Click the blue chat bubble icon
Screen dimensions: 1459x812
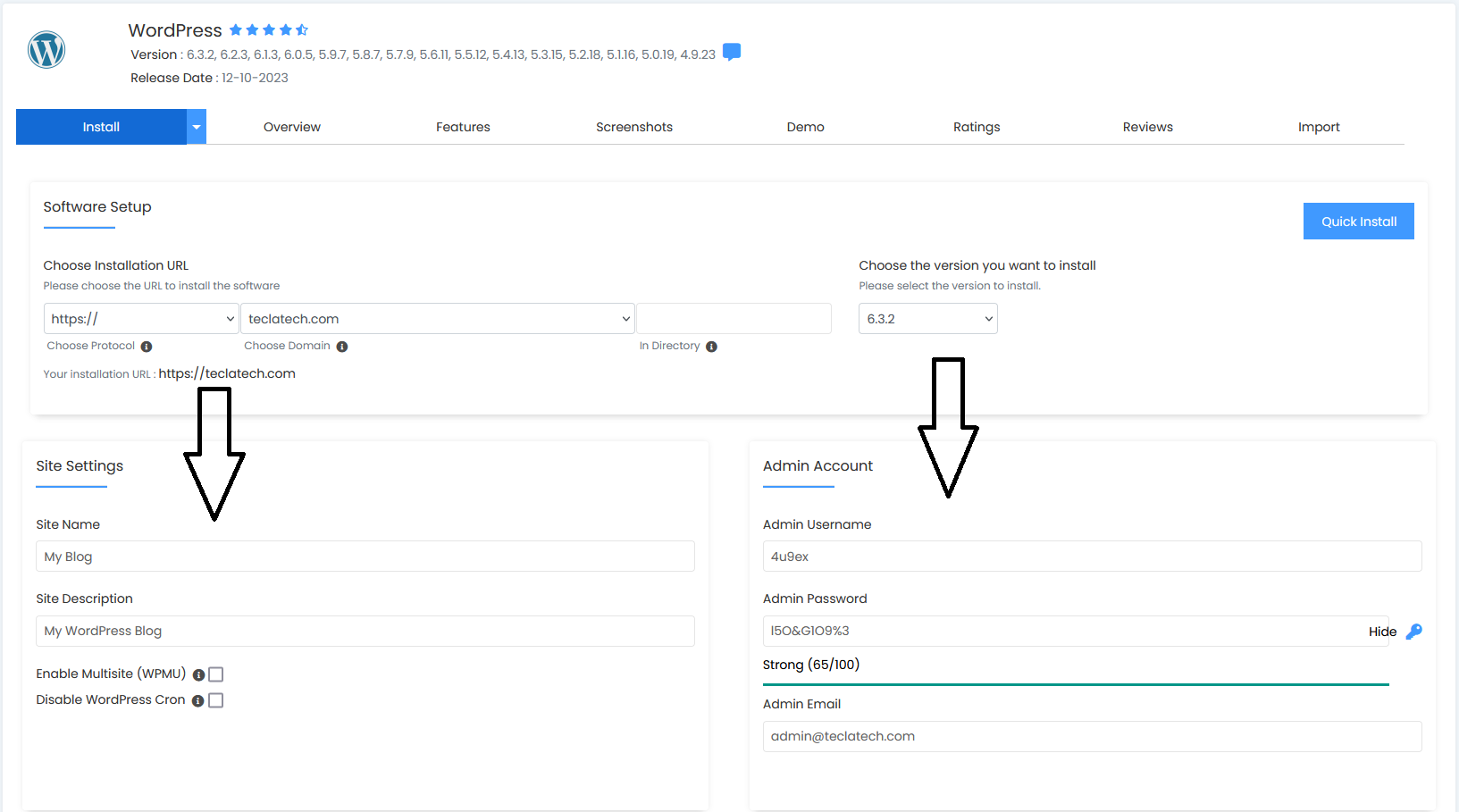731,53
